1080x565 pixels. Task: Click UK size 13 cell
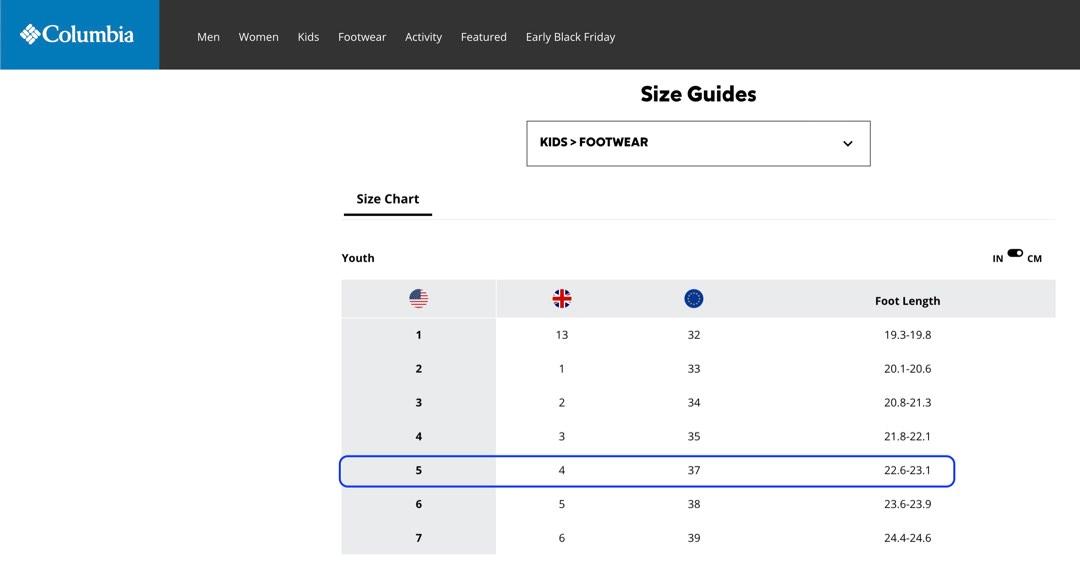(561, 335)
